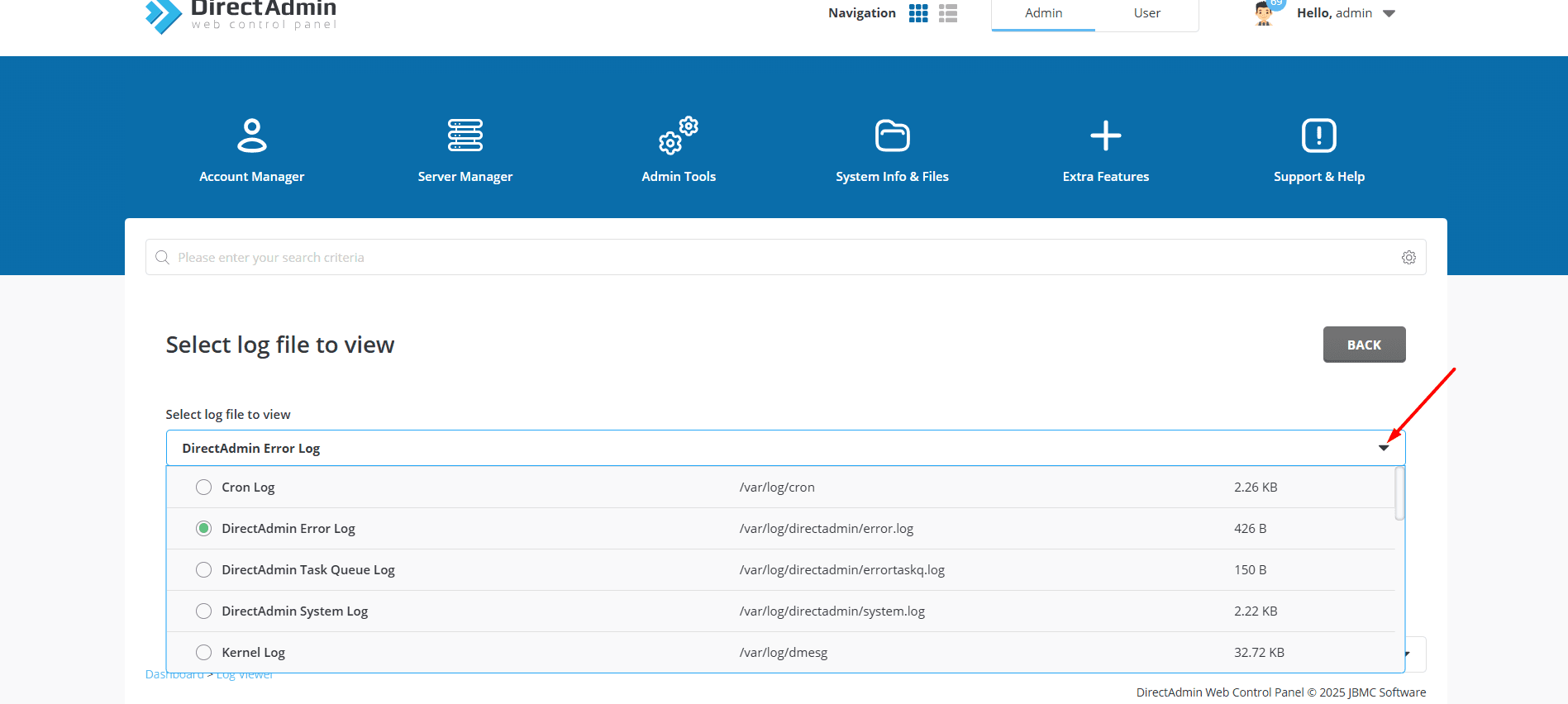Open Support & Help icon
Screen dimensions: 1568x704
[x=1318, y=136]
